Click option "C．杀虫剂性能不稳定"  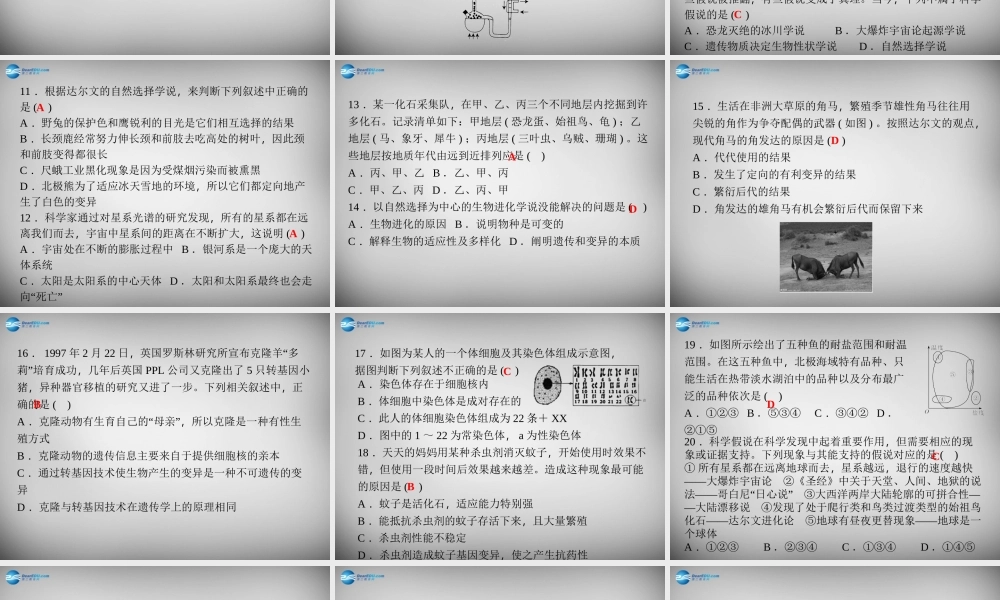point(411,538)
